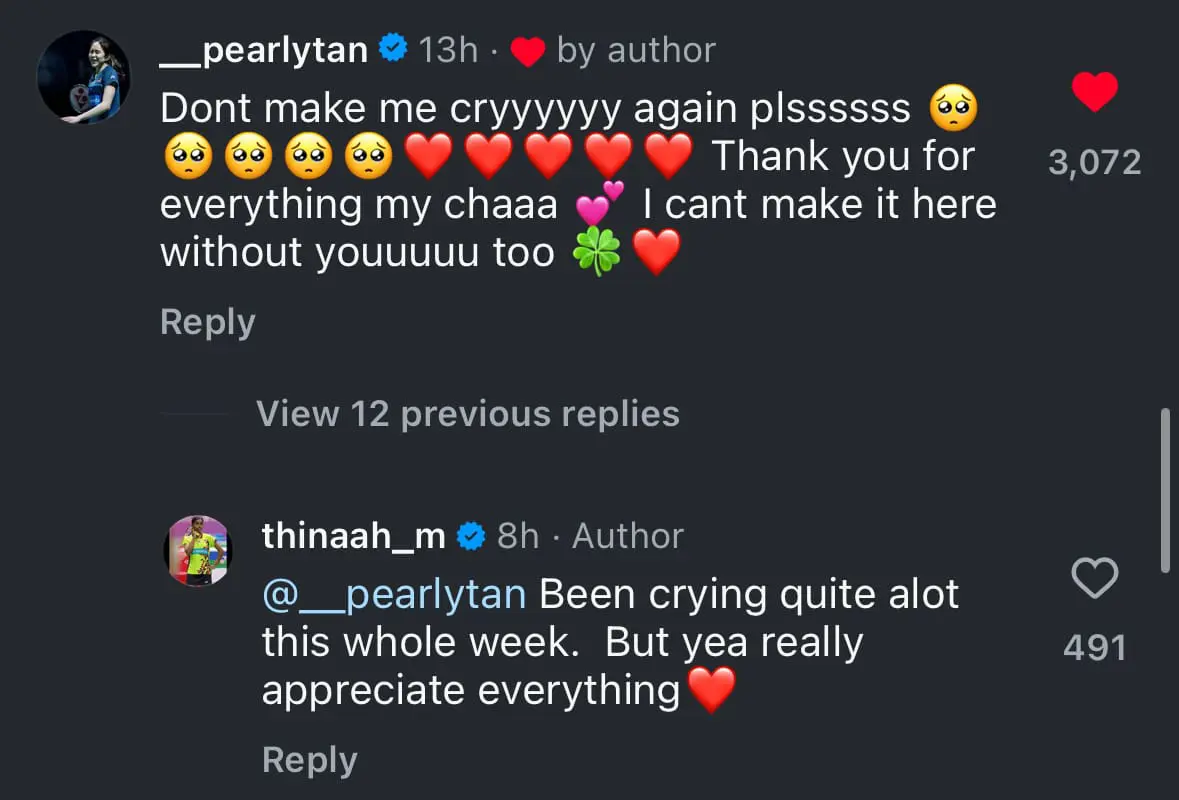Screen dimensions: 1179x800
Task: Click the __pearlytan username
Action: pos(264,49)
